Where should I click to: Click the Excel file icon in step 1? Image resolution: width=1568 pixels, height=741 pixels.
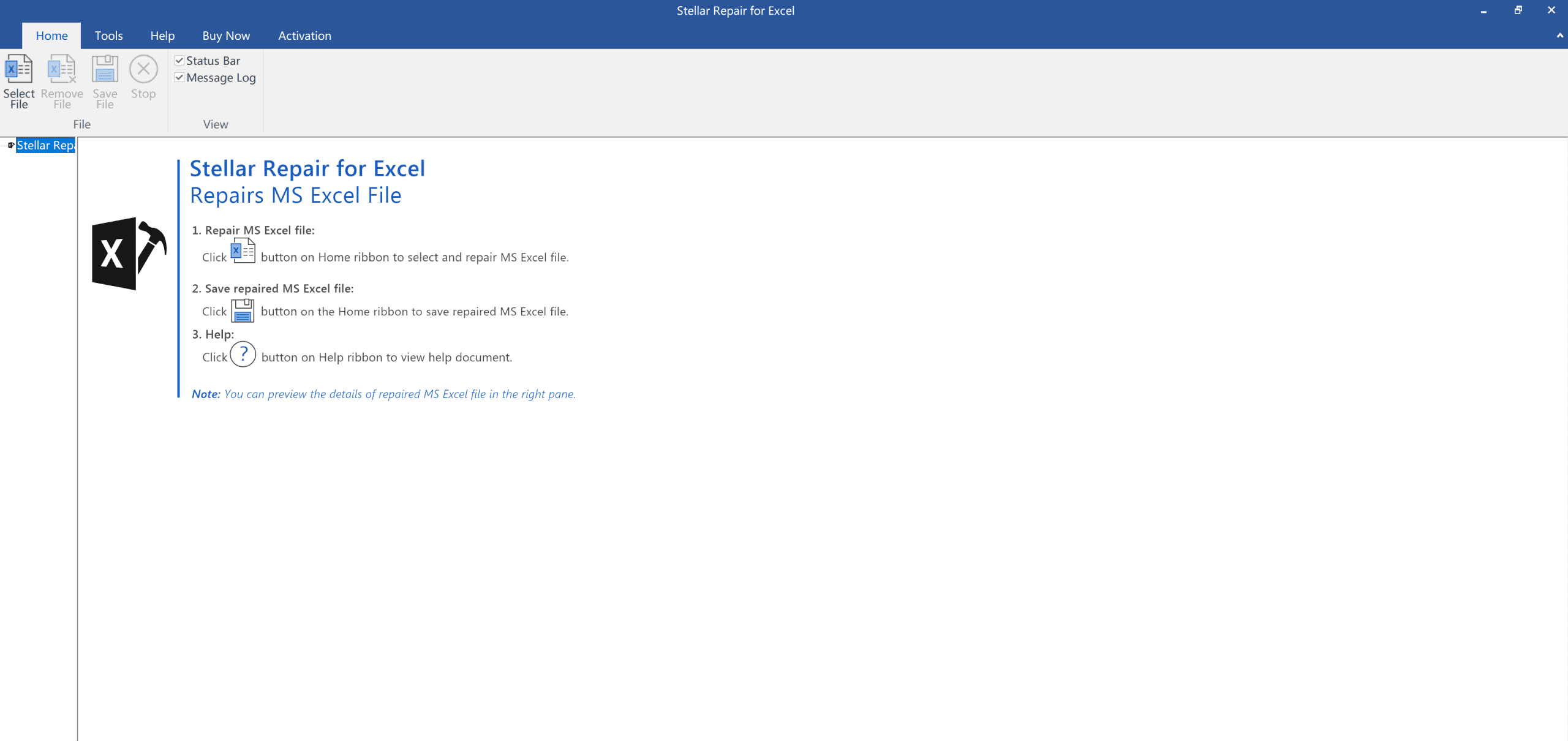point(243,250)
